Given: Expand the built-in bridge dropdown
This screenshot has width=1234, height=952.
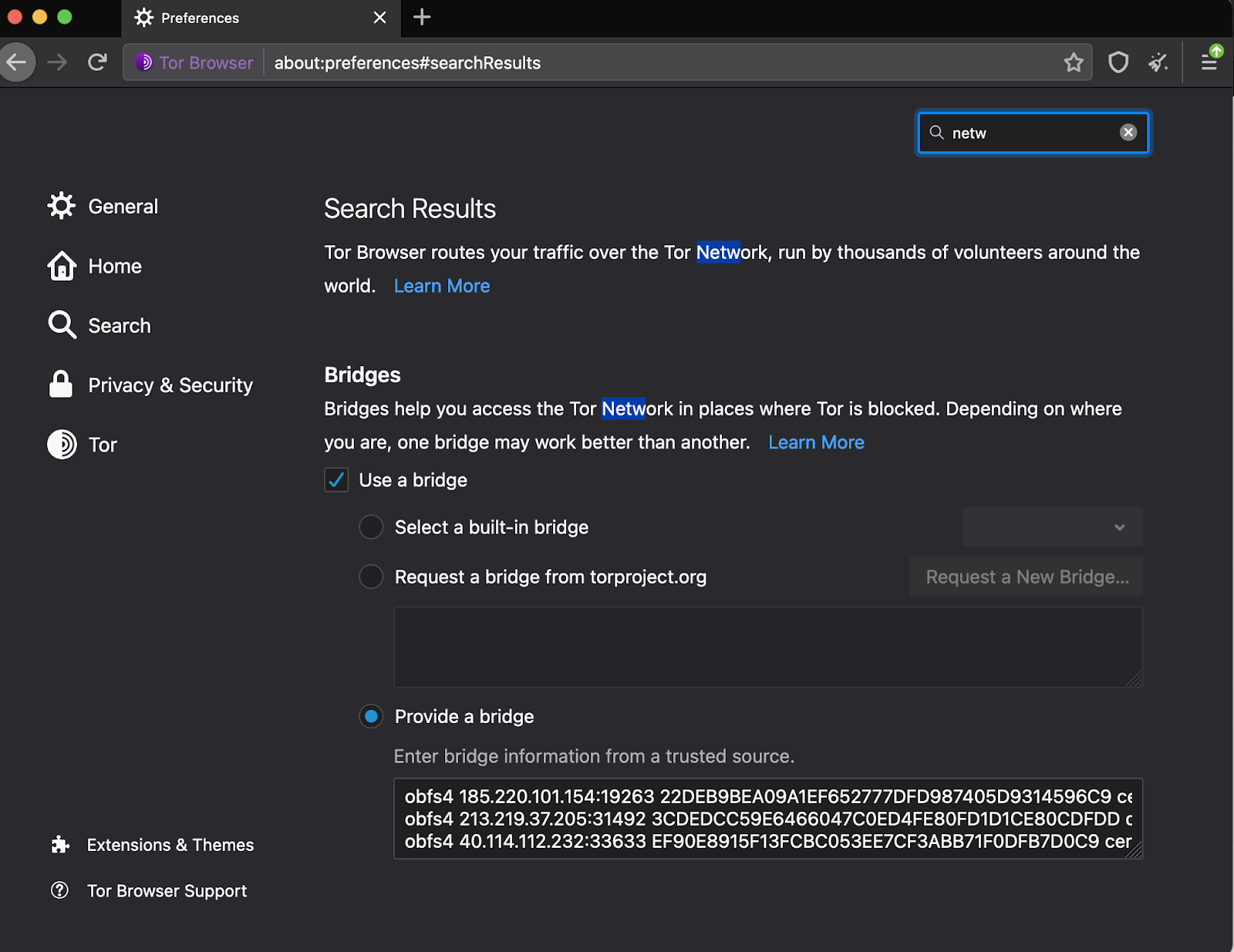Looking at the screenshot, I should tap(1052, 527).
